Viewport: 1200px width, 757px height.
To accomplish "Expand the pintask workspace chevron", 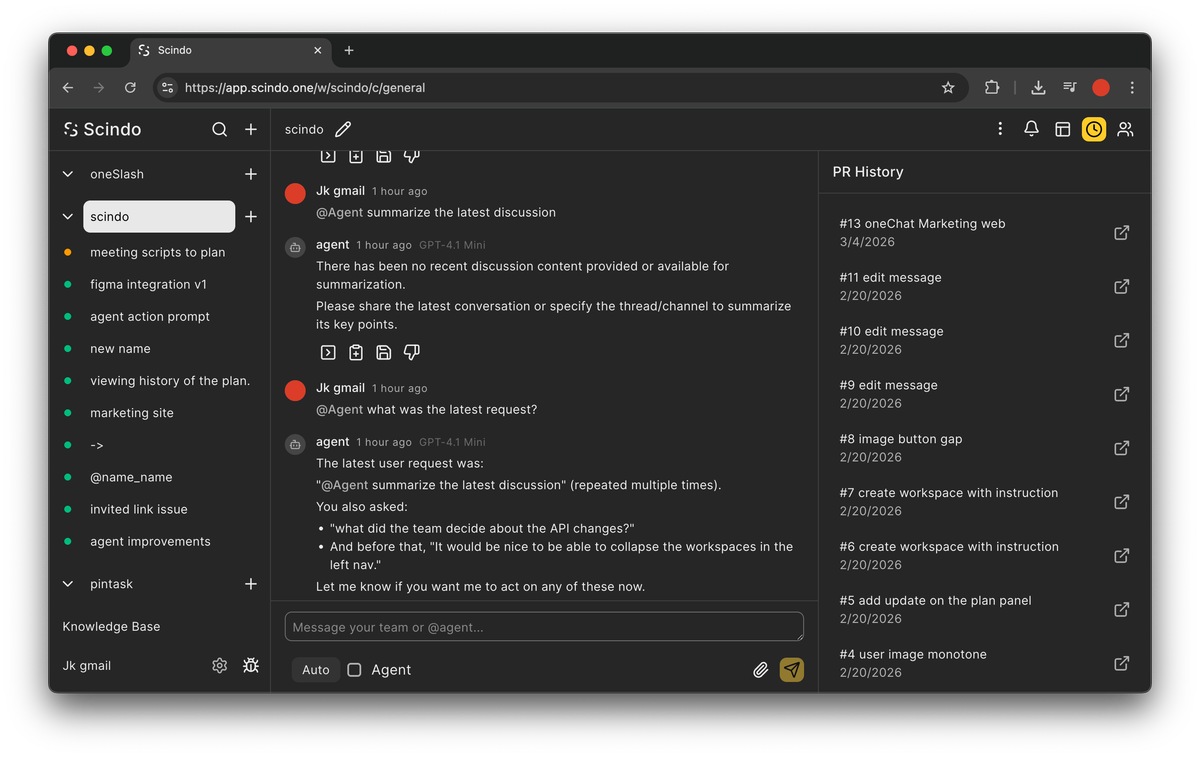I will coord(68,584).
